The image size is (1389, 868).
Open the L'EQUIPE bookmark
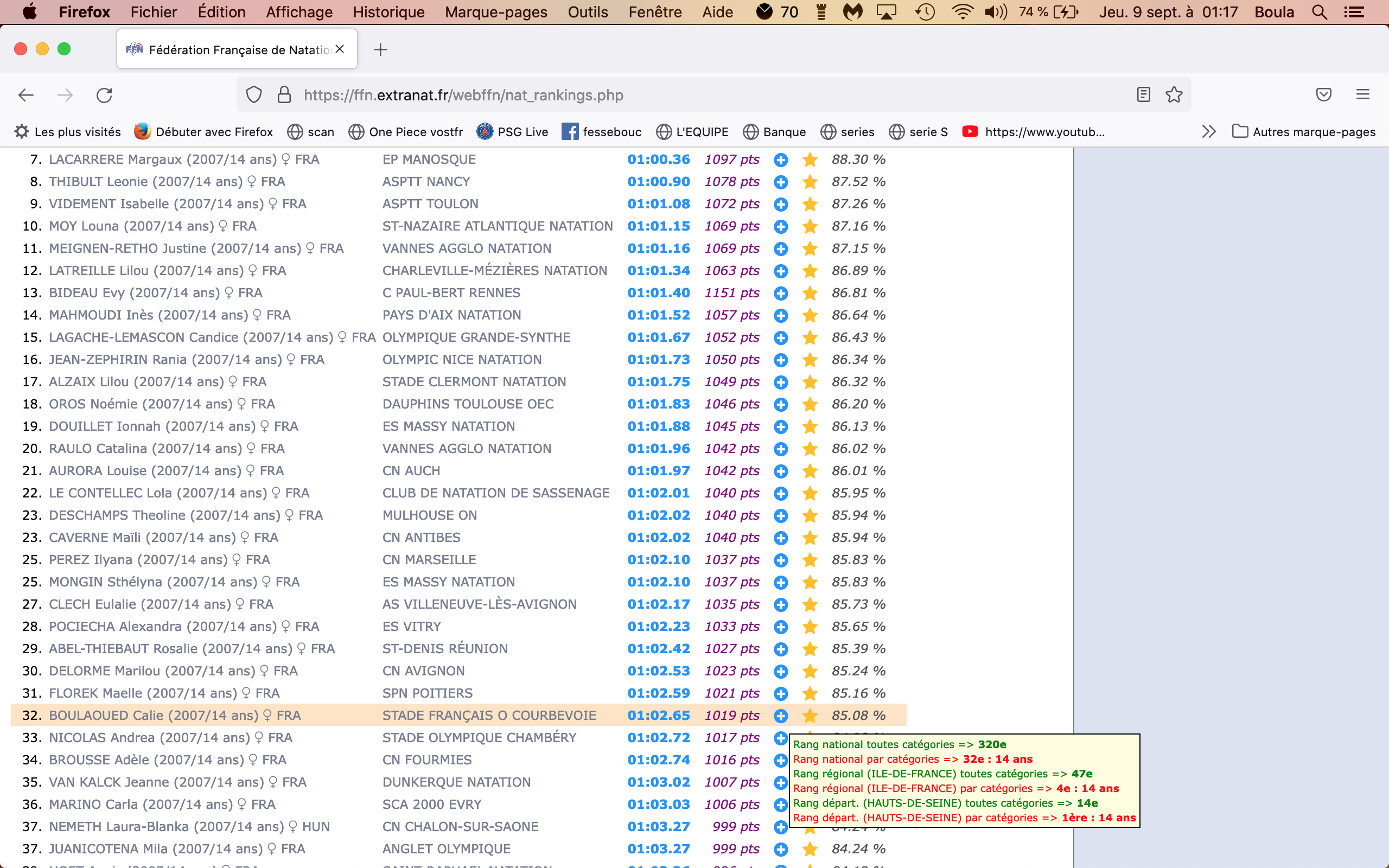pyautogui.click(x=692, y=132)
